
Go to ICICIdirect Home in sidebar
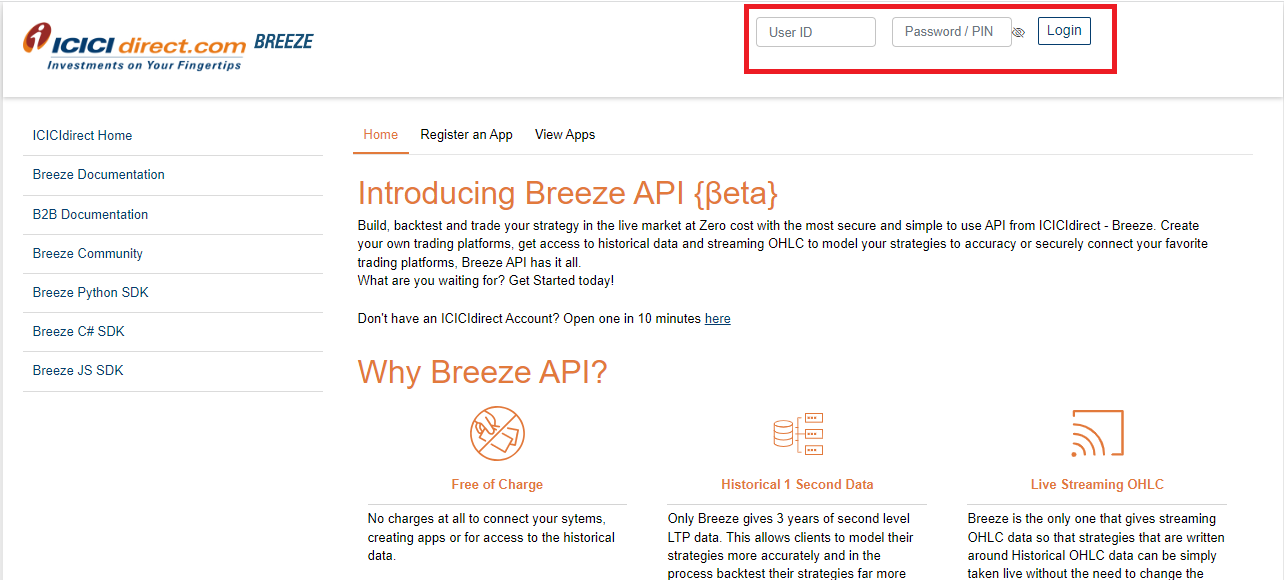coord(82,136)
